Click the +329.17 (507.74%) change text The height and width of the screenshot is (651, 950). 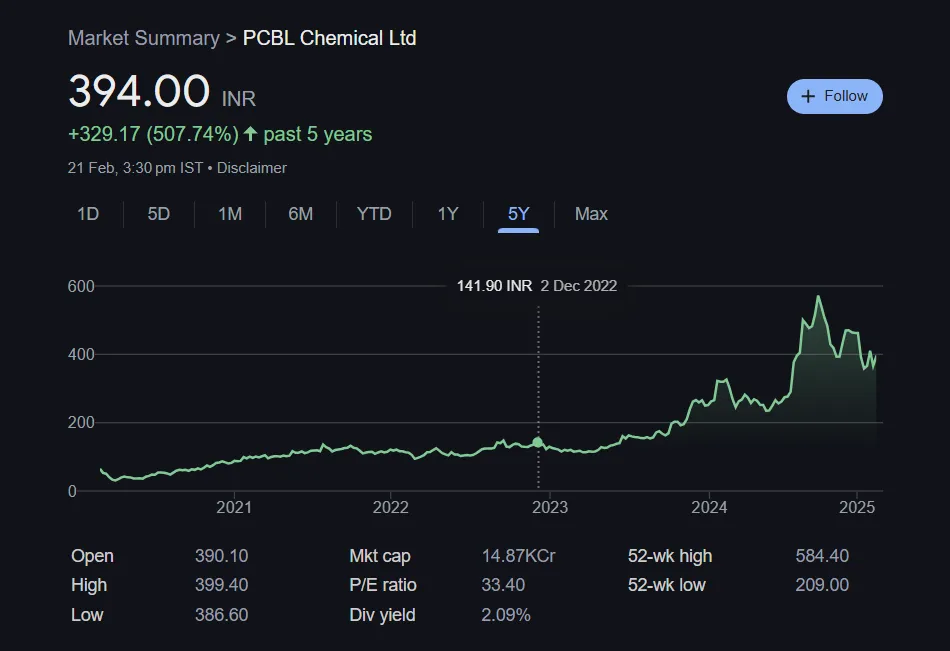tap(153, 134)
